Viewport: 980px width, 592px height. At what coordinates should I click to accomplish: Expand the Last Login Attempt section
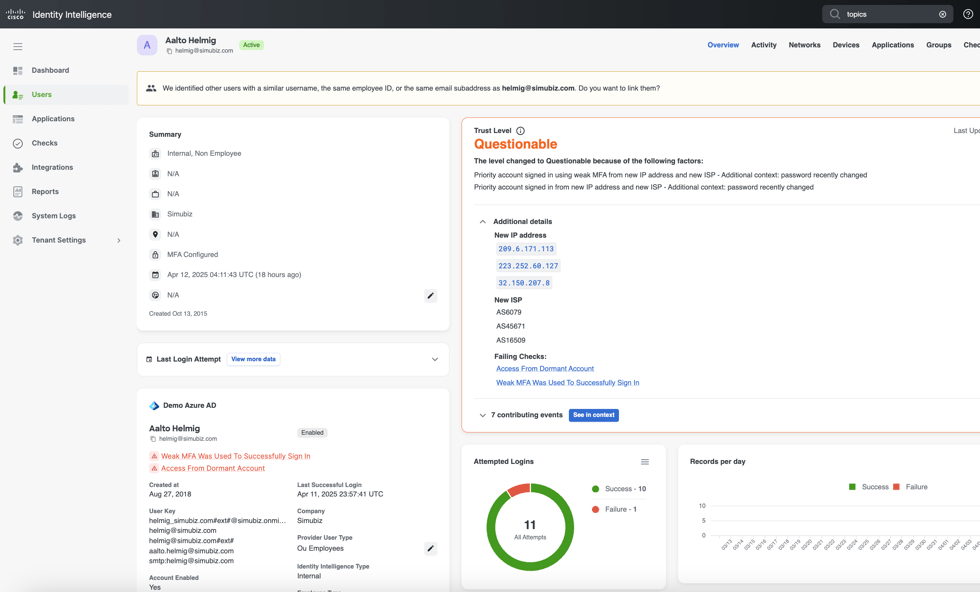[435, 359]
